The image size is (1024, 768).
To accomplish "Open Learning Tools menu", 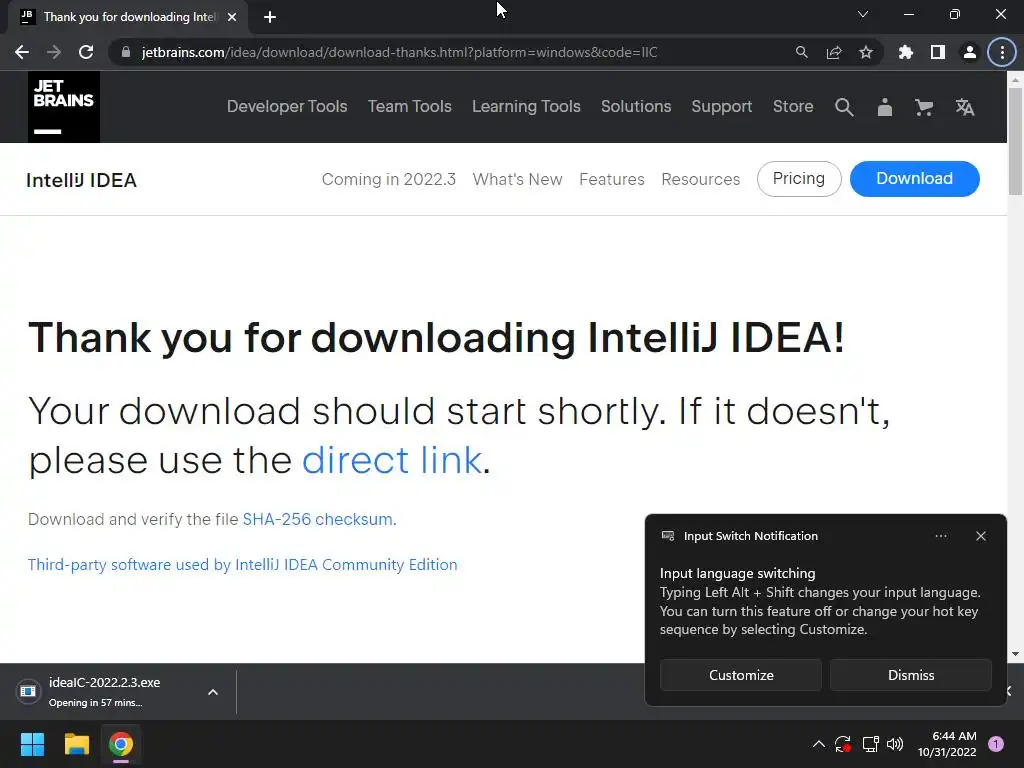I will [x=526, y=106].
